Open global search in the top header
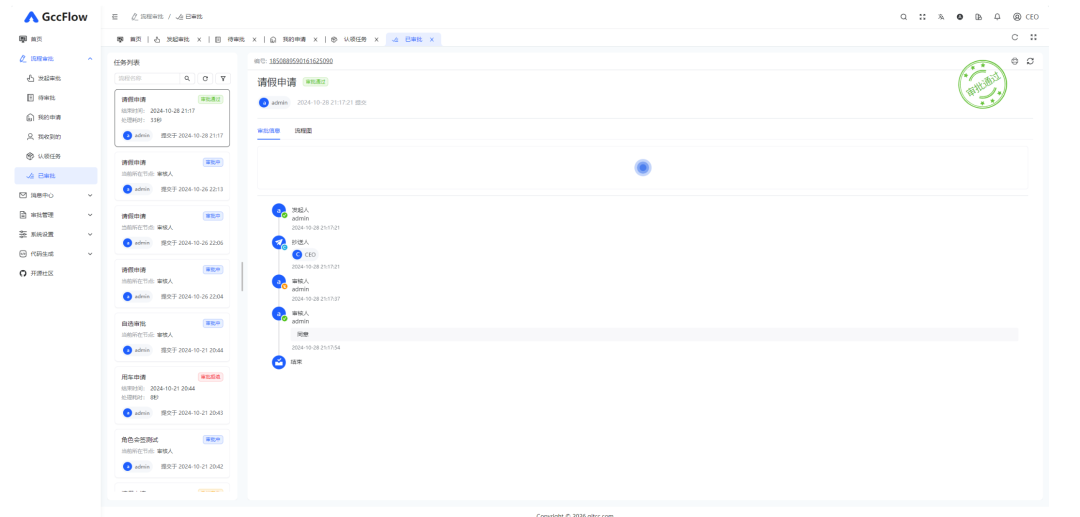Screen dimensions: 1080x517 click(904, 17)
